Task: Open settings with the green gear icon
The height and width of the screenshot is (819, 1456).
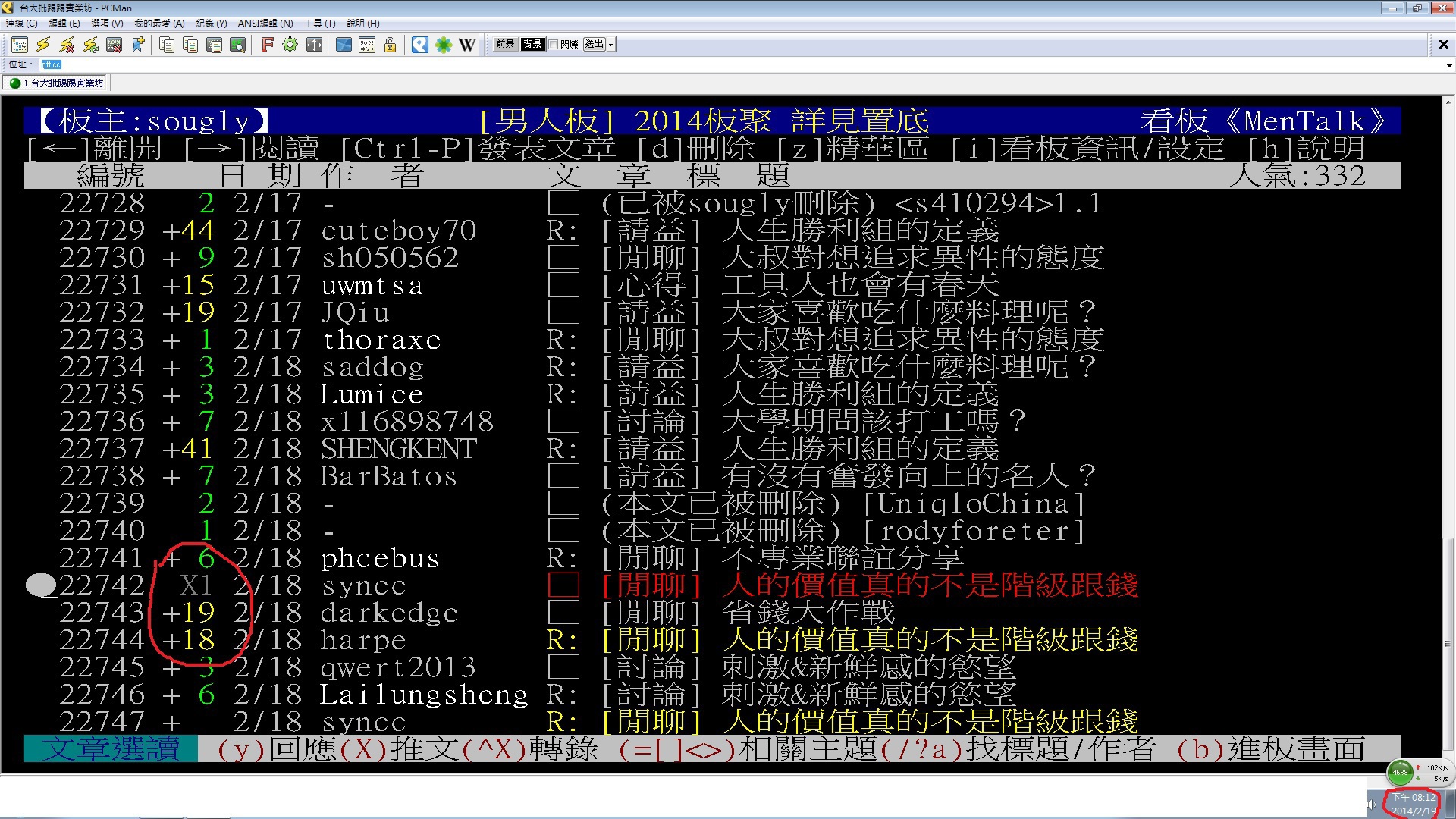Action: [290, 45]
